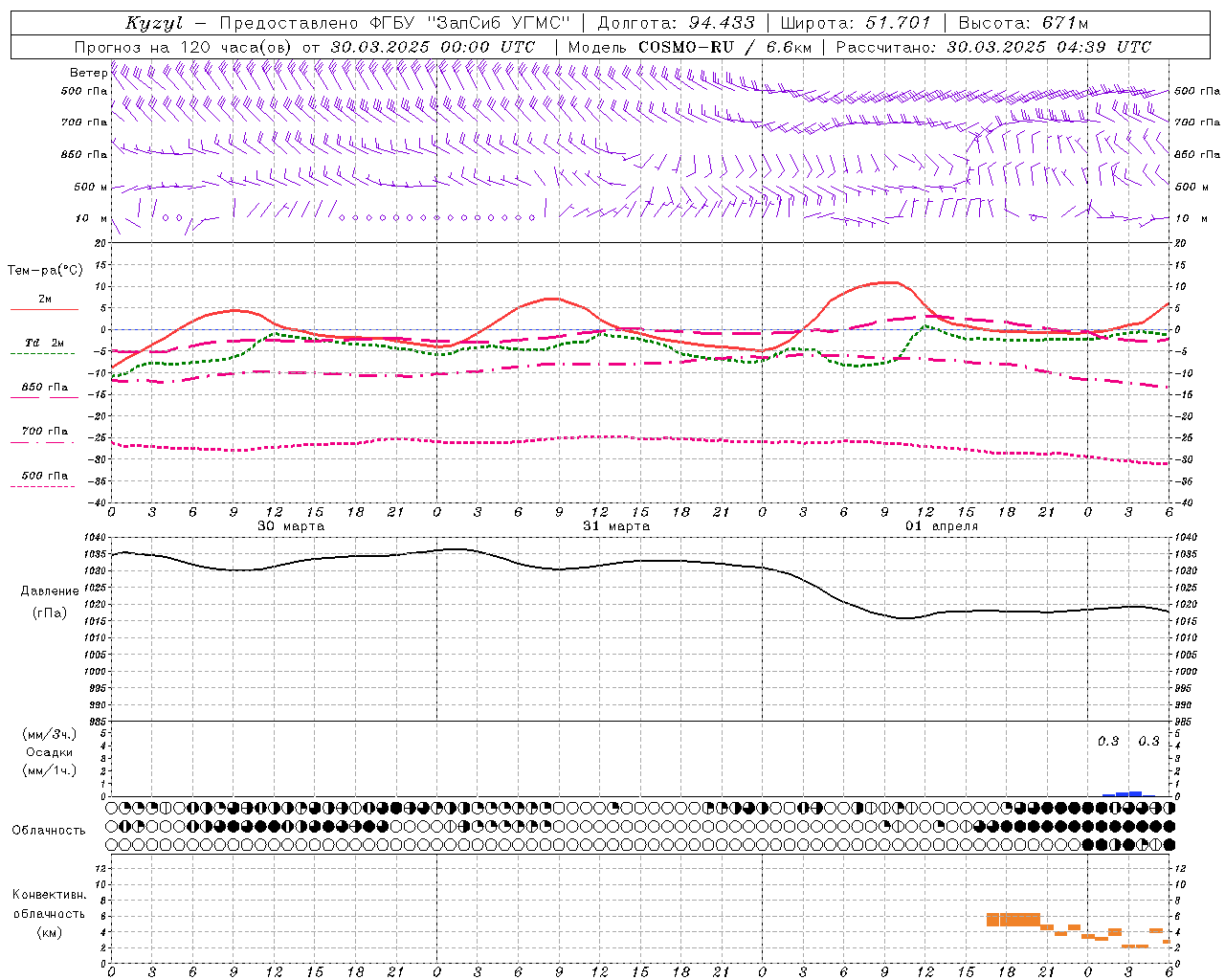
Task: Click the Облачность cloud cover label
Action: coord(49,830)
